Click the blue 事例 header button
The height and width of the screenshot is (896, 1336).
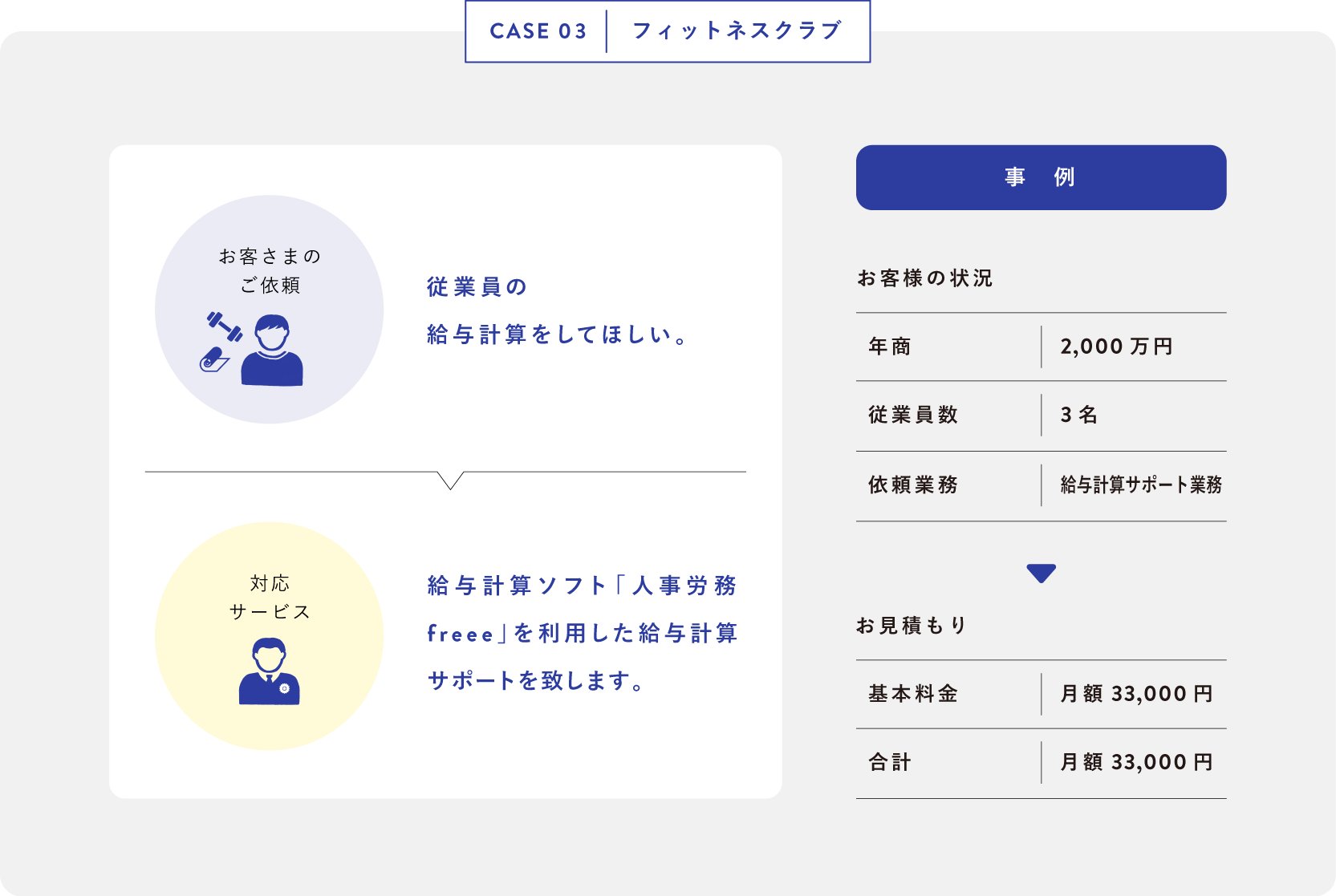1041,177
